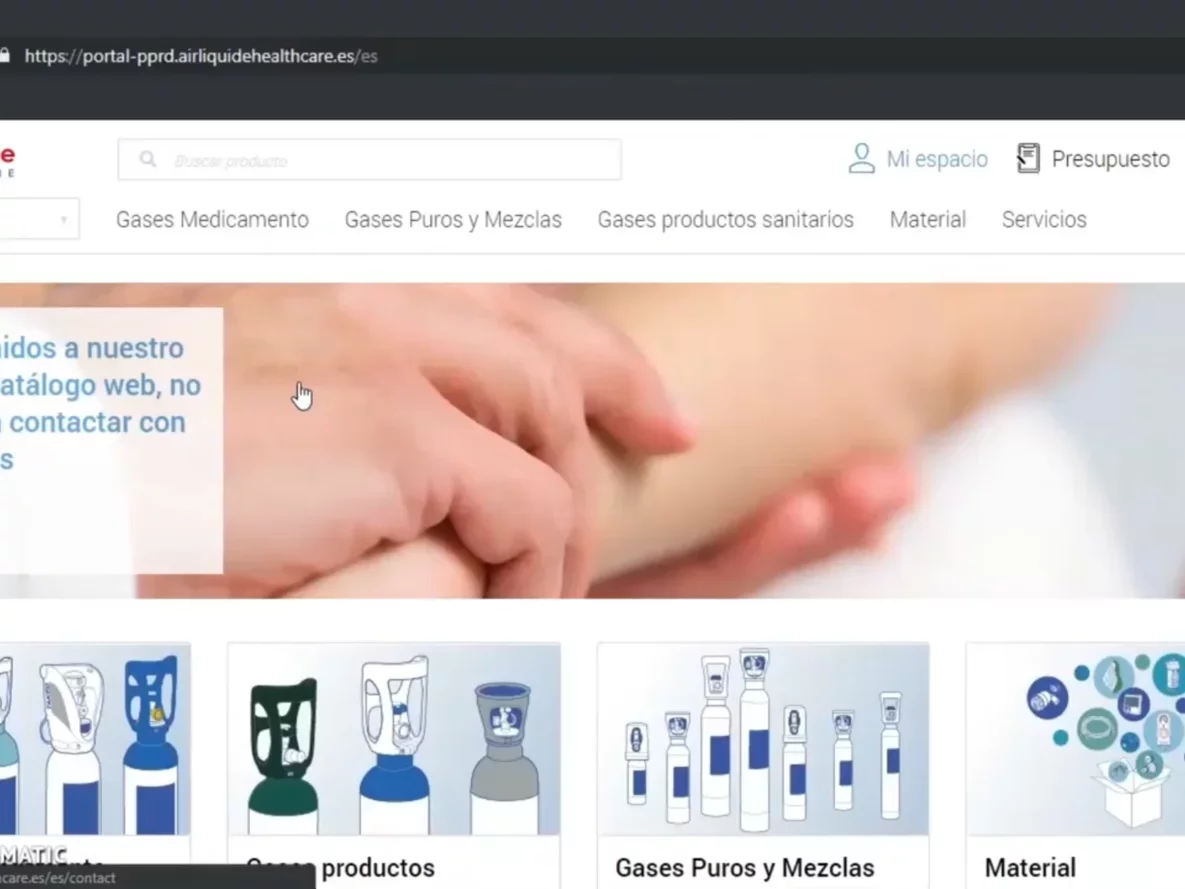The image size is (1185, 889).
Task: Click the hero banner image of hands
Action: coord(700,440)
